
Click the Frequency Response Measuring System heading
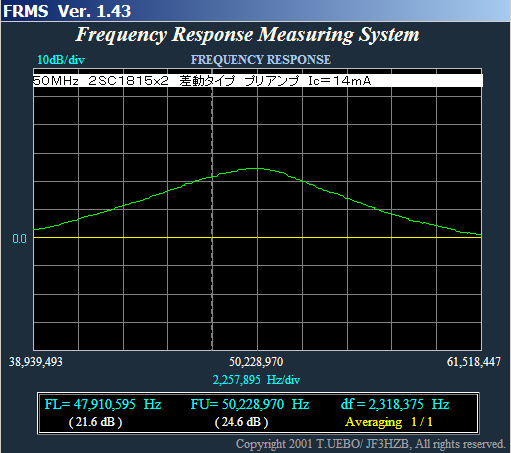pyautogui.click(x=247, y=35)
